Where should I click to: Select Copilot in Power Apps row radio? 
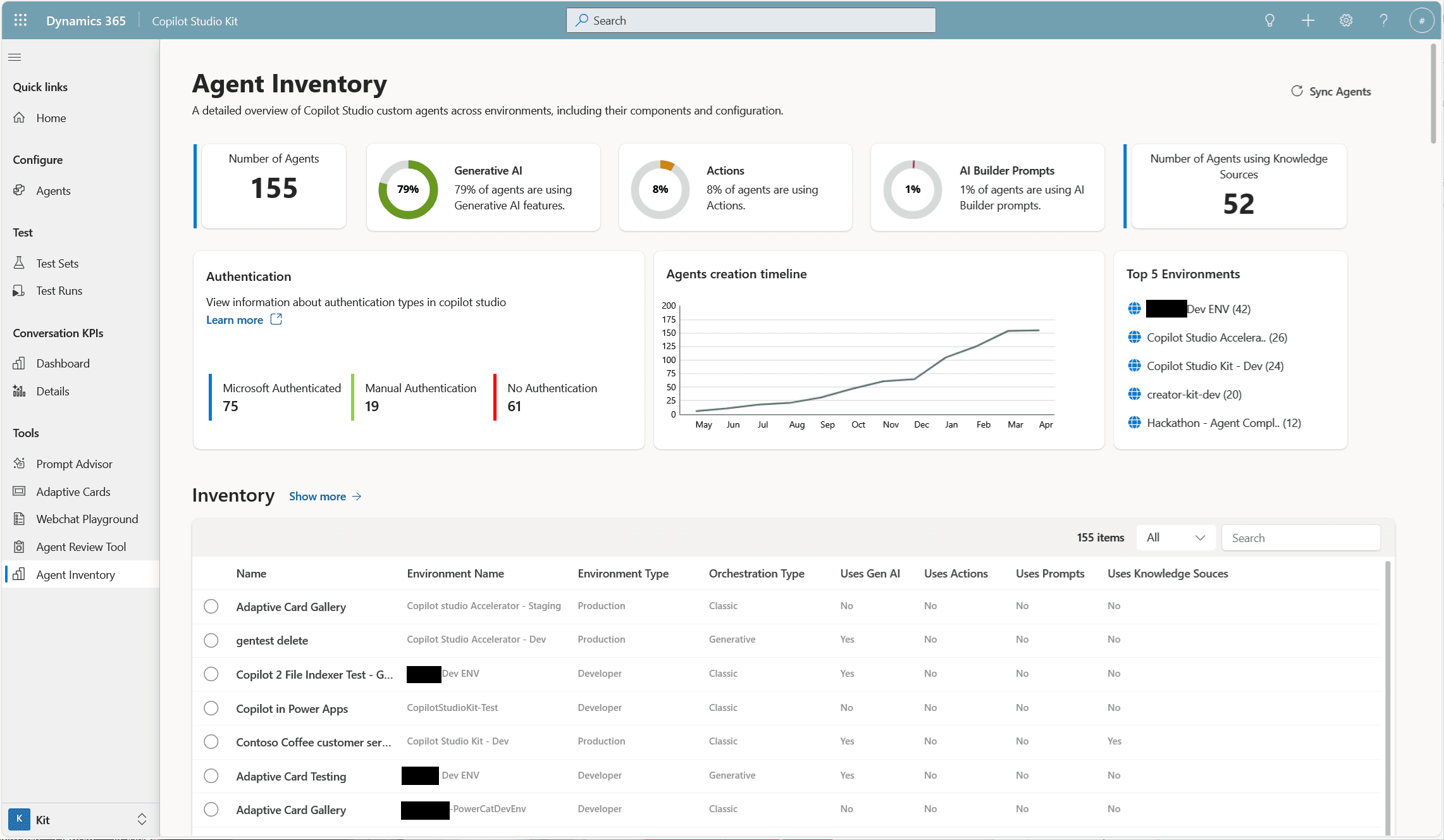pos(211,708)
